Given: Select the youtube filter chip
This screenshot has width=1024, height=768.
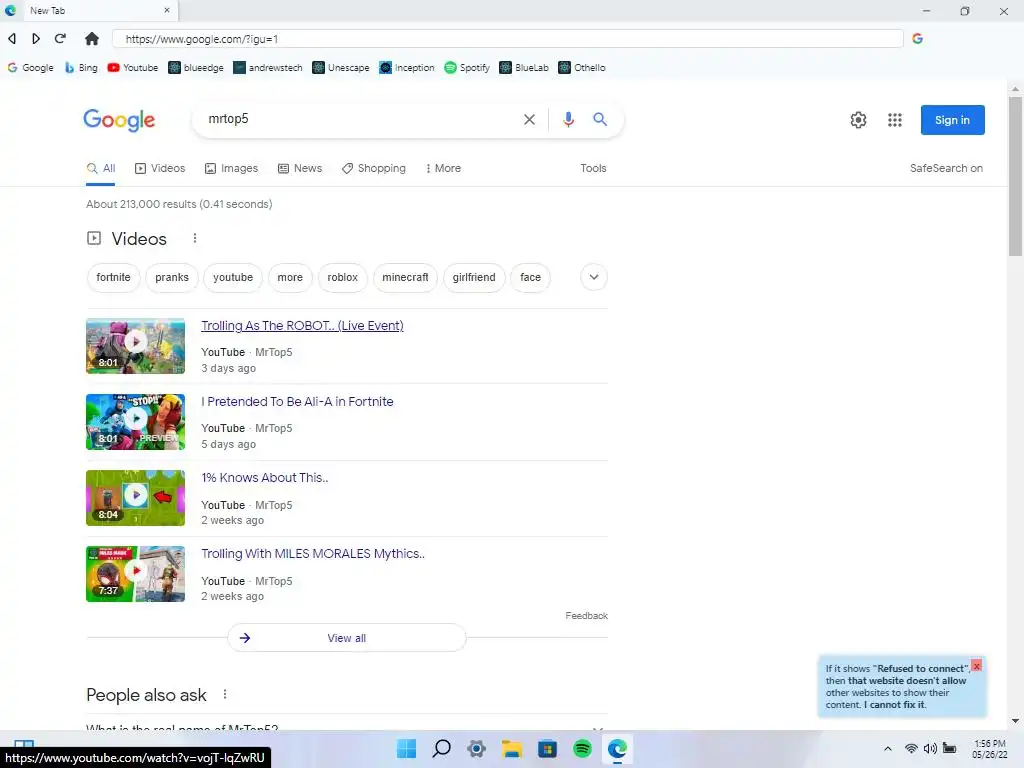Looking at the screenshot, I should 232,278.
